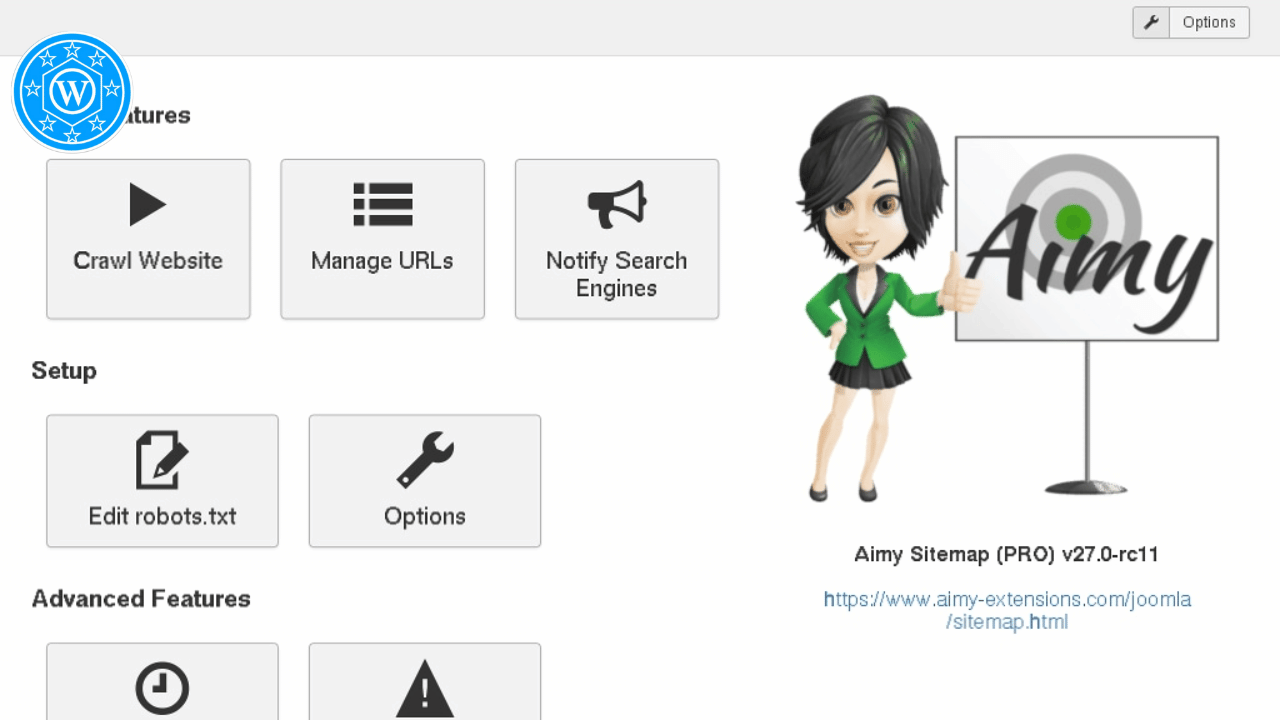Click the Notify Search Engines megaphone icon

[617, 204]
